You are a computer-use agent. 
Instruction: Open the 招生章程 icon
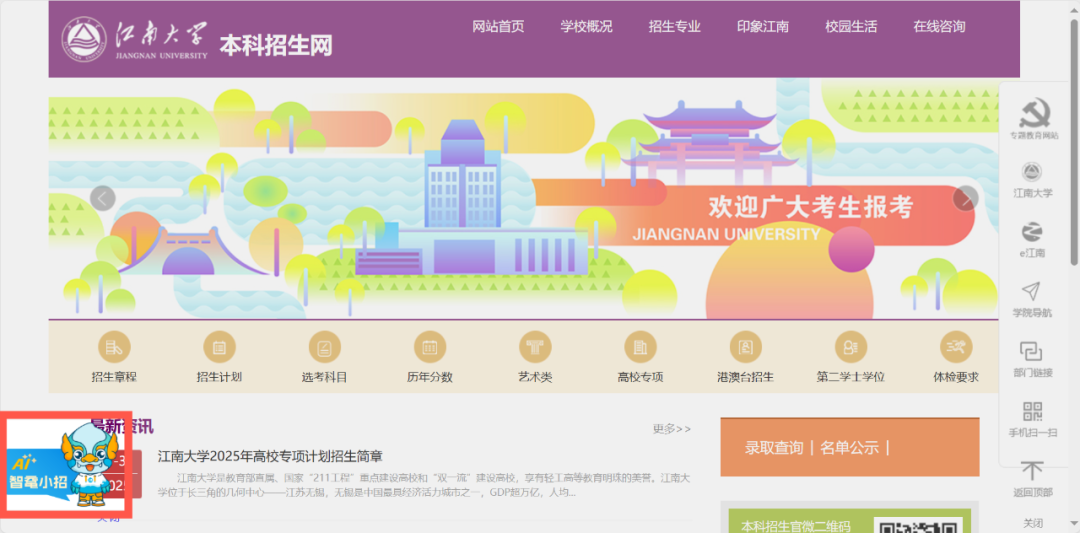pyautogui.click(x=114, y=347)
